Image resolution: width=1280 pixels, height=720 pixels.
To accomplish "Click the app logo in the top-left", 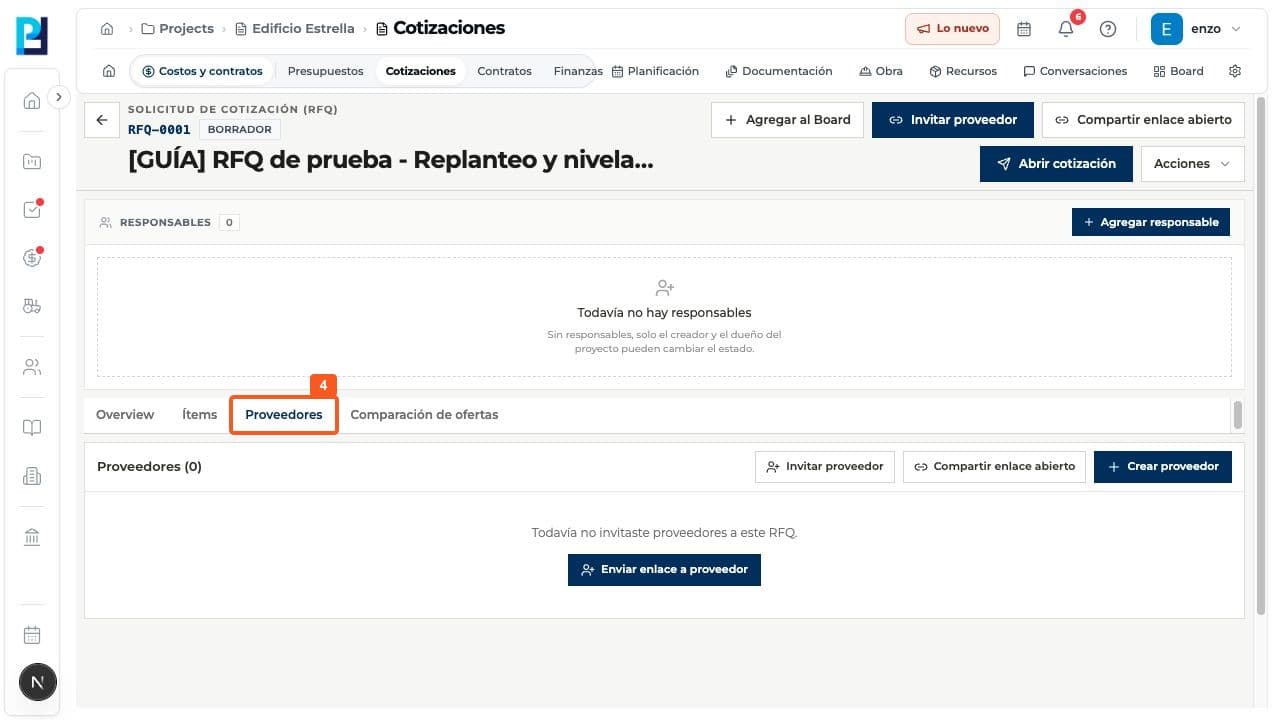I will (x=32, y=35).
